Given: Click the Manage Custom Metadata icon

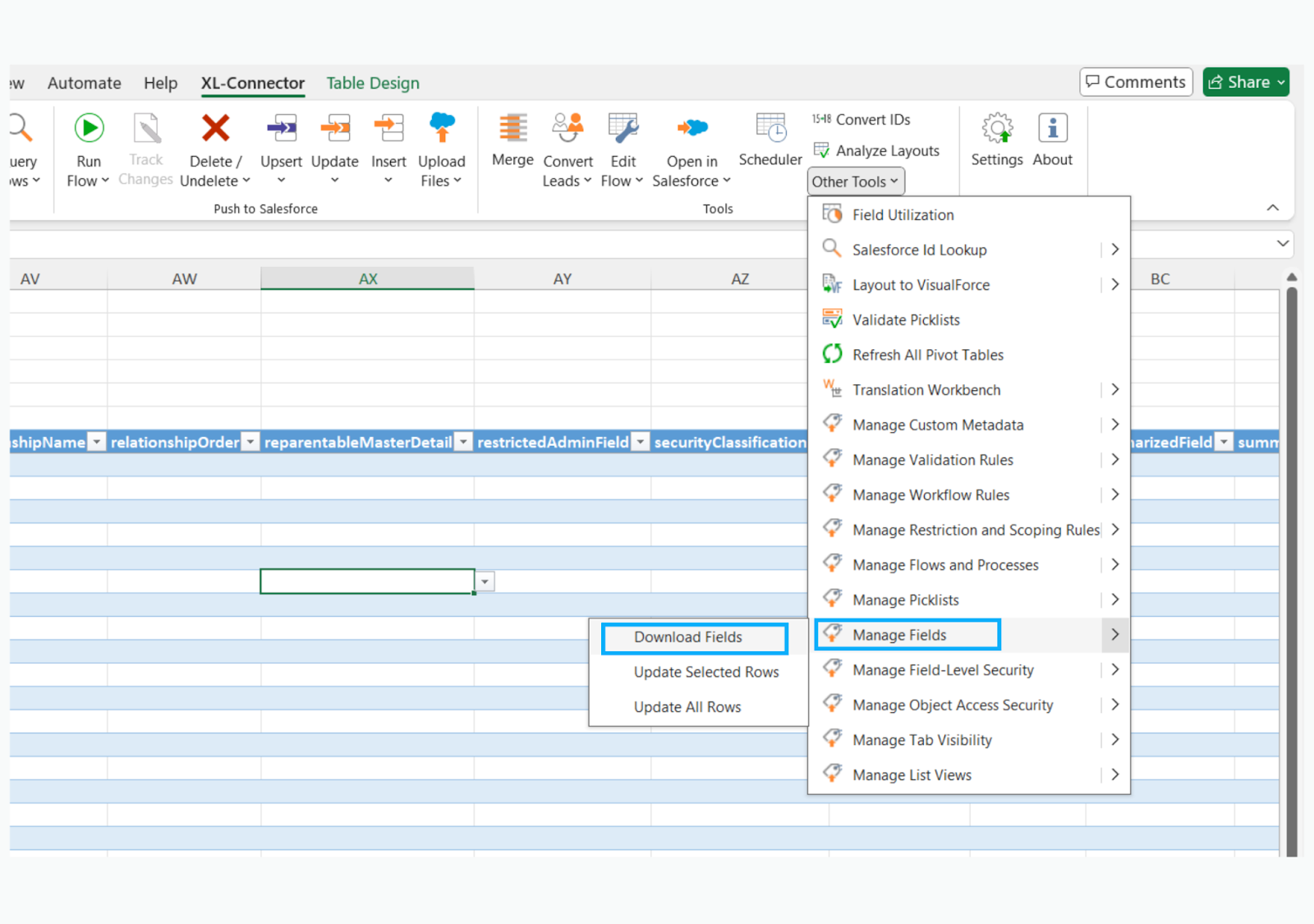Looking at the screenshot, I should (832, 424).
